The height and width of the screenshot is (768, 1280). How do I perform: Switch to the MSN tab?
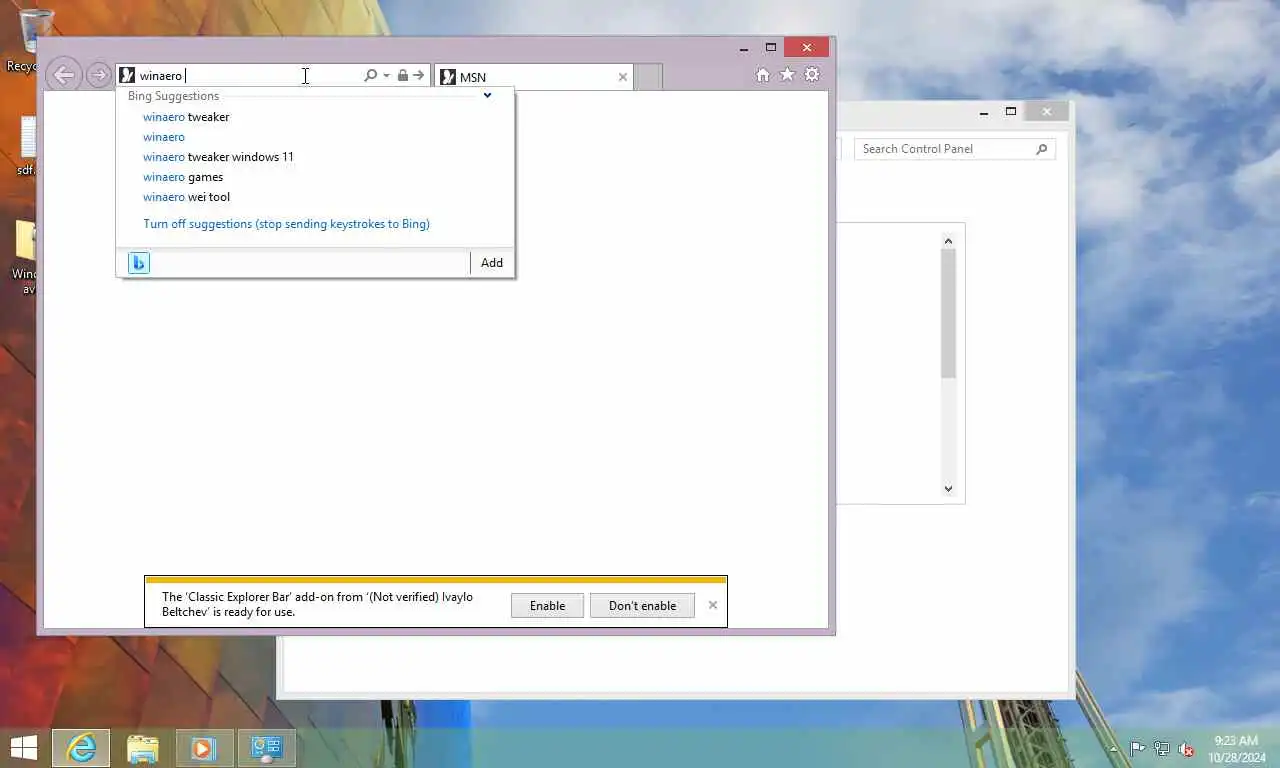(x=534, y=77)
